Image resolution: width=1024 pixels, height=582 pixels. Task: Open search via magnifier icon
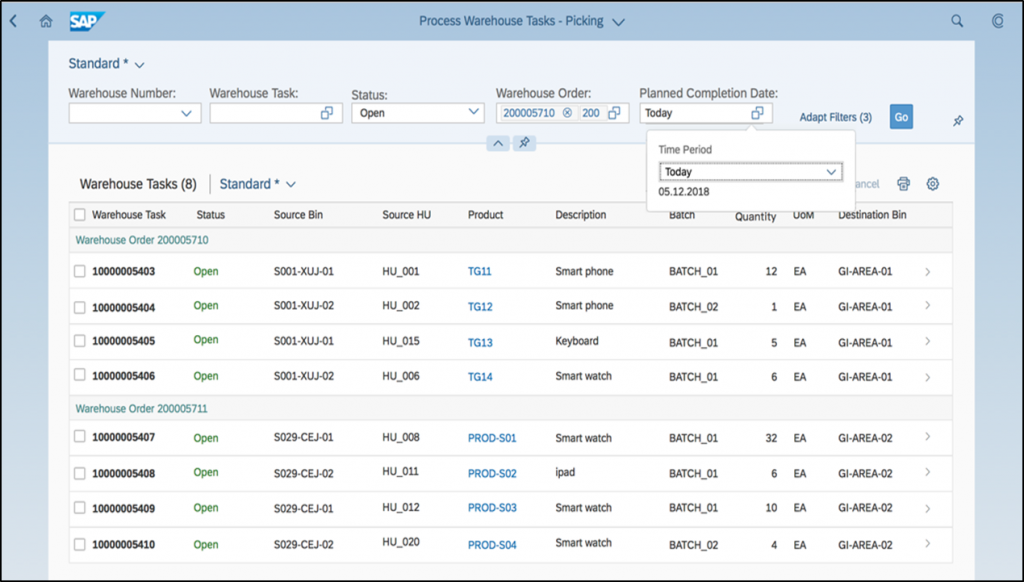tap(957, 21)
